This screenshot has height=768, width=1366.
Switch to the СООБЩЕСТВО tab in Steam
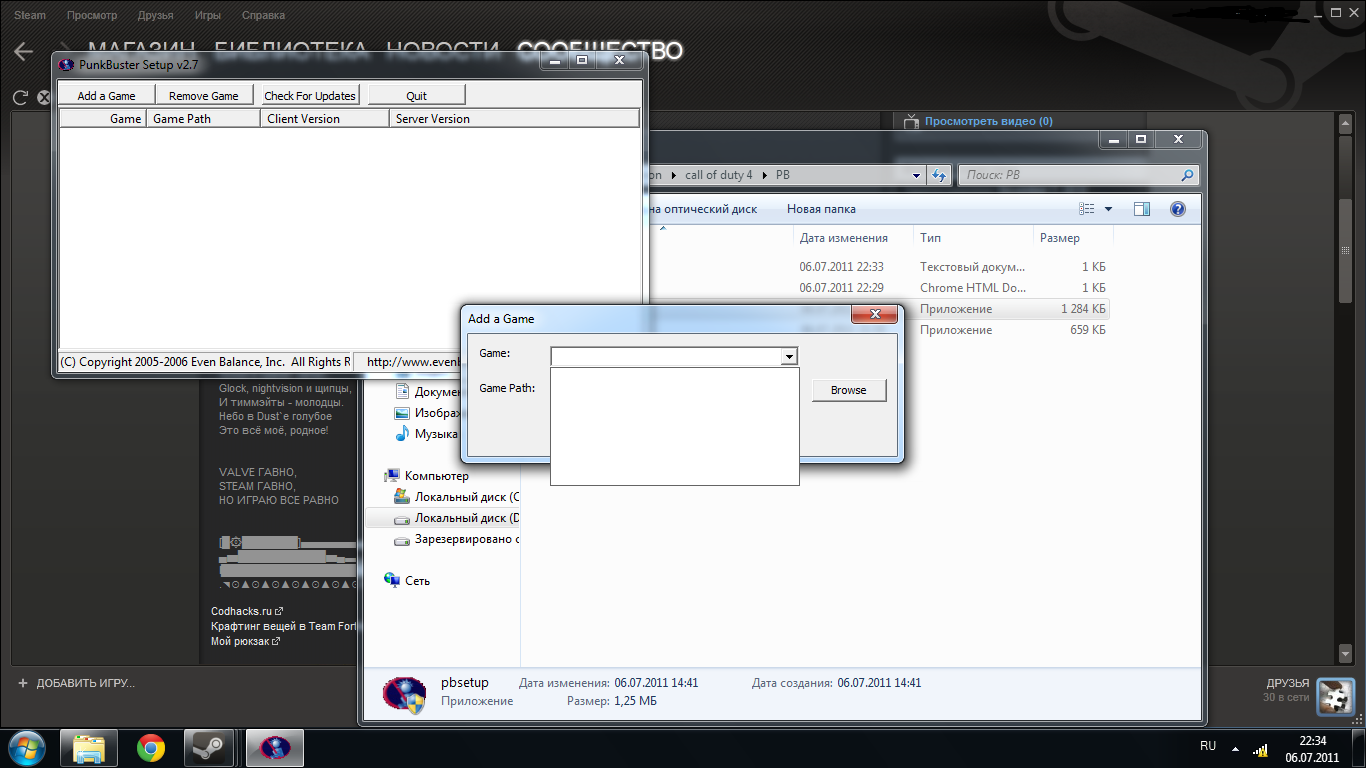pos(600,51)
